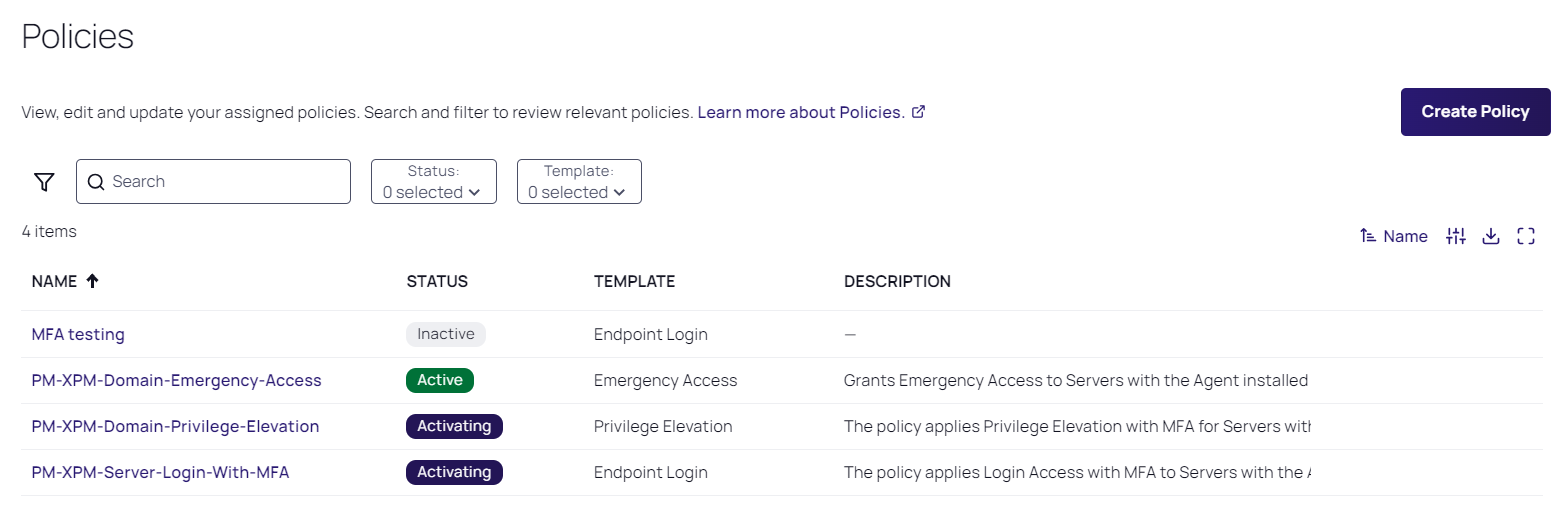Click the download export icon
Screen dimensions: 1561x515
tap(1491, 236)
